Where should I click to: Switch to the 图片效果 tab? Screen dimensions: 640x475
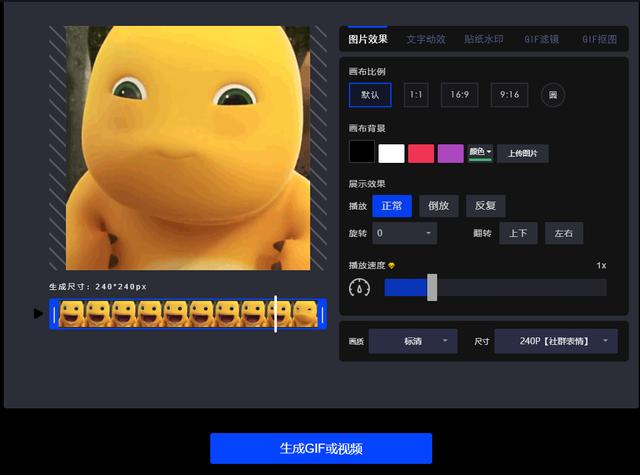(x=368, y=39)
